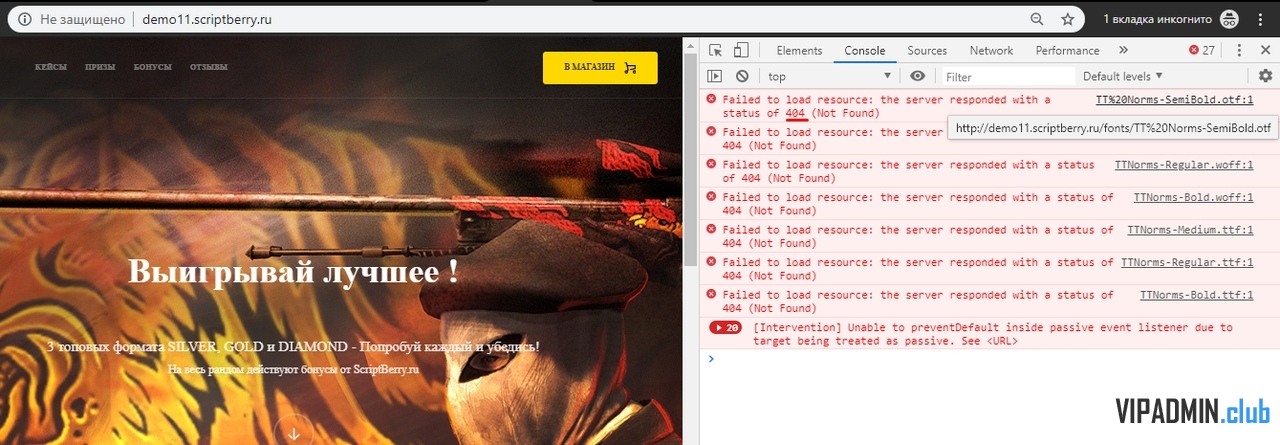
Task: Open the Sources tab
Action: 927,50
